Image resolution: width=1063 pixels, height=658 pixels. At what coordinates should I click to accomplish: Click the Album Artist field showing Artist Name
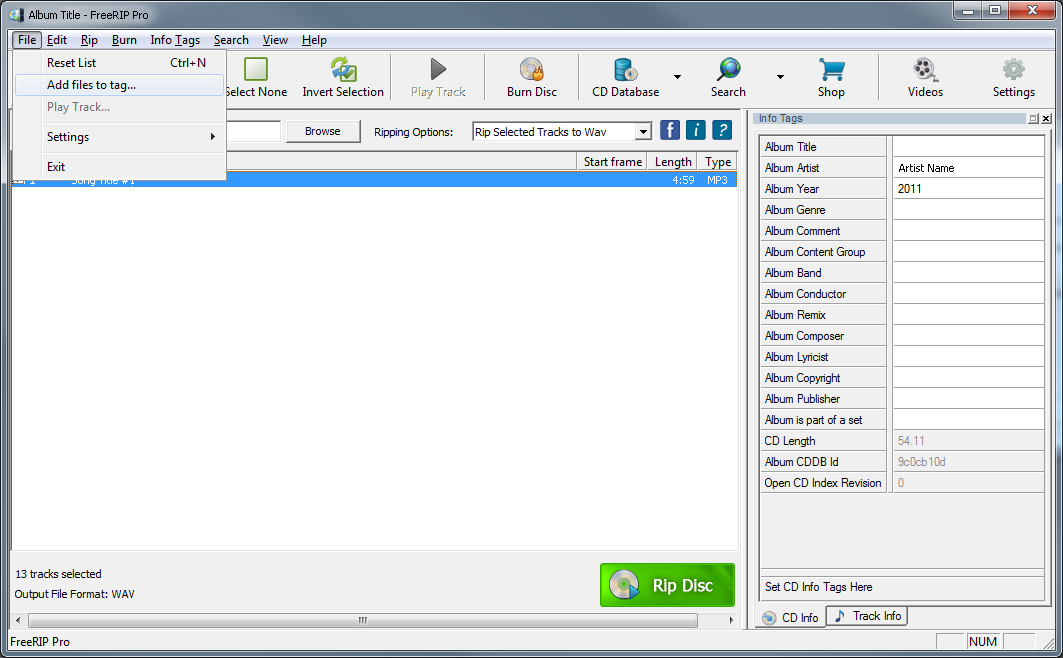[968, 167]
